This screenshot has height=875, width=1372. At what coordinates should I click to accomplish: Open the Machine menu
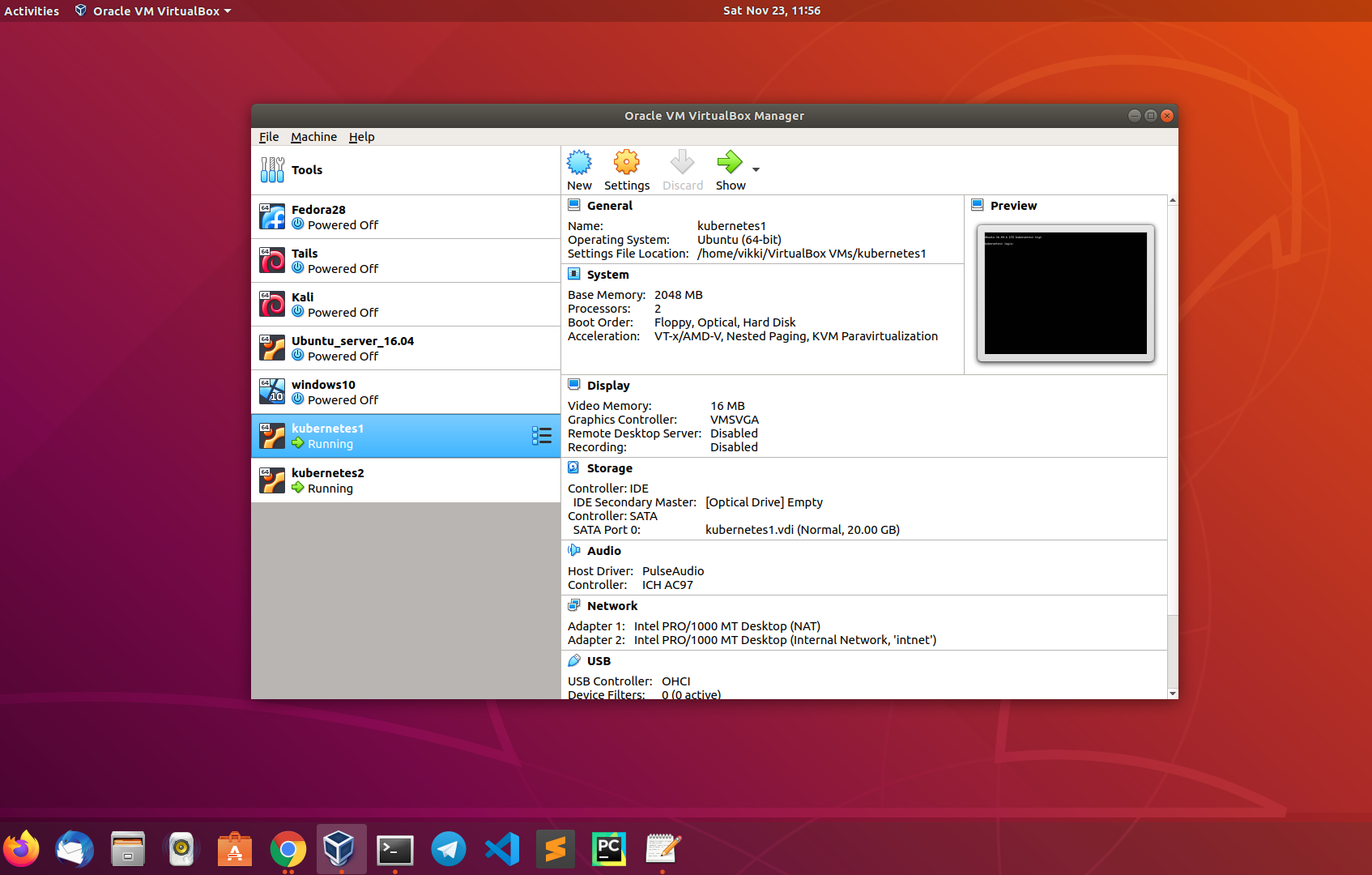[x=313, y=137]
